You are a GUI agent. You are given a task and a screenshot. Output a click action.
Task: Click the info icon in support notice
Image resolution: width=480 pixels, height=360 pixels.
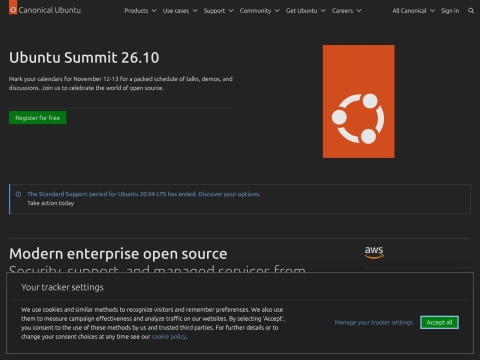point(18,194)
